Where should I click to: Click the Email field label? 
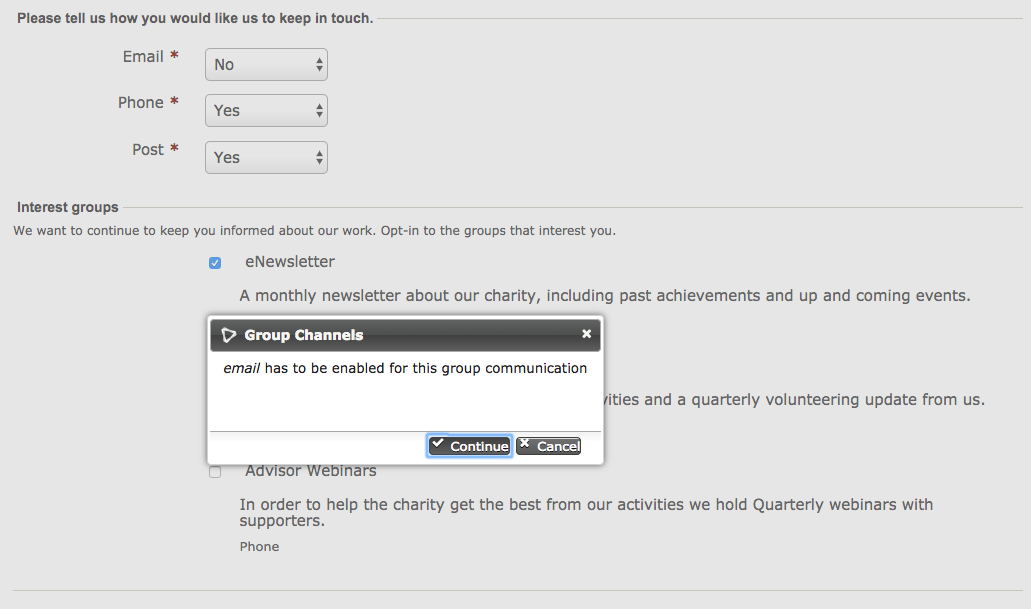(143, 57)
